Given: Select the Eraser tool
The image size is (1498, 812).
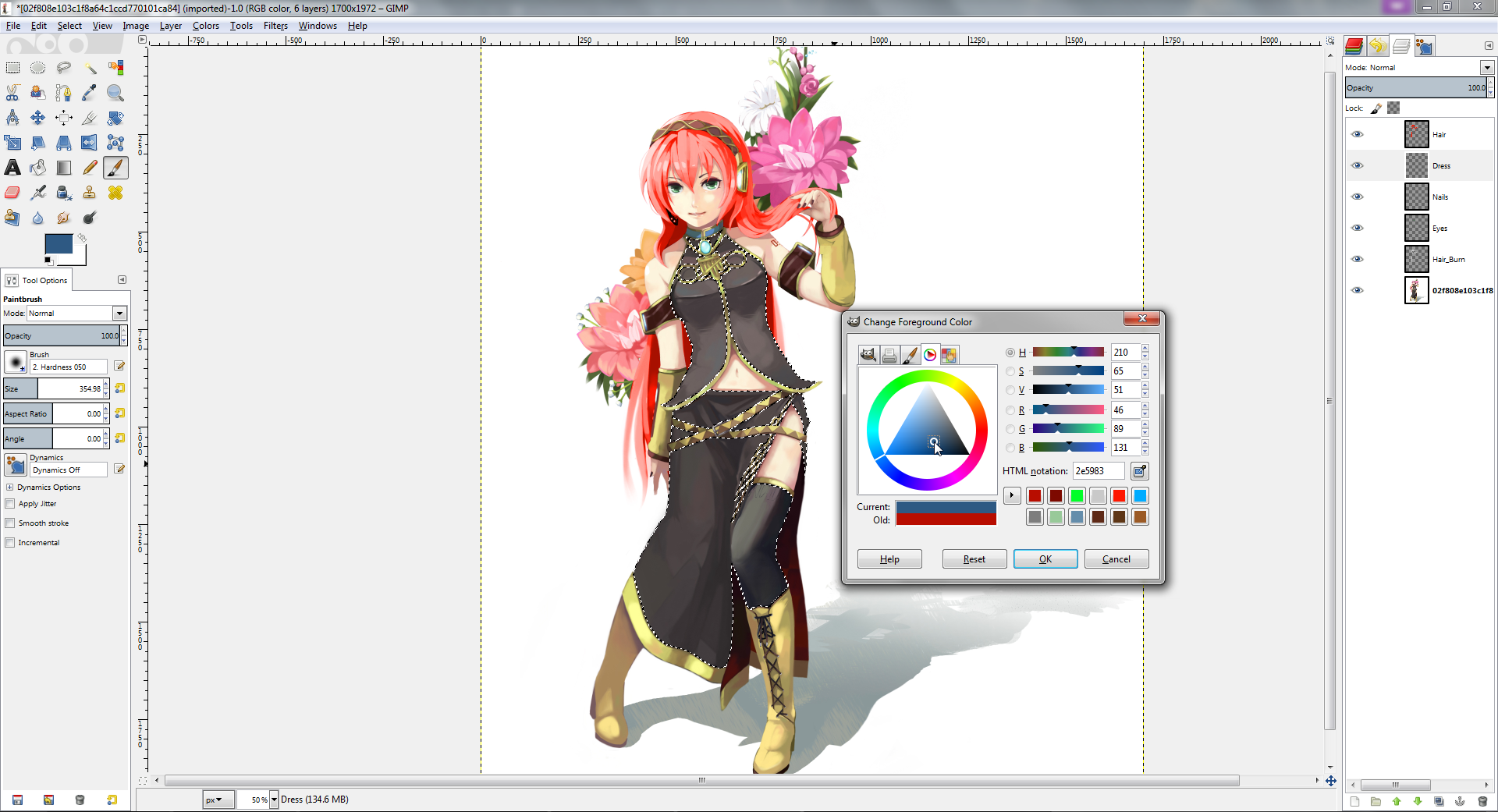Looking at the screenshot, I should pyautogui.click(x=12, y=193).
